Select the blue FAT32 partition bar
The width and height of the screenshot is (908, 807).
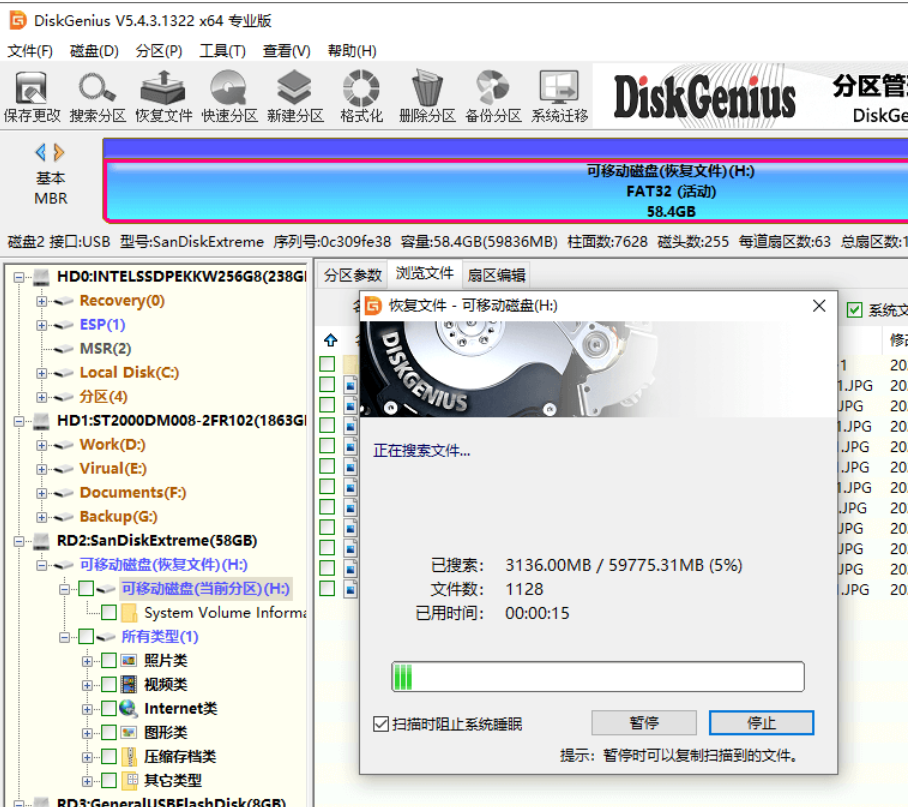[x=506, y=191]
